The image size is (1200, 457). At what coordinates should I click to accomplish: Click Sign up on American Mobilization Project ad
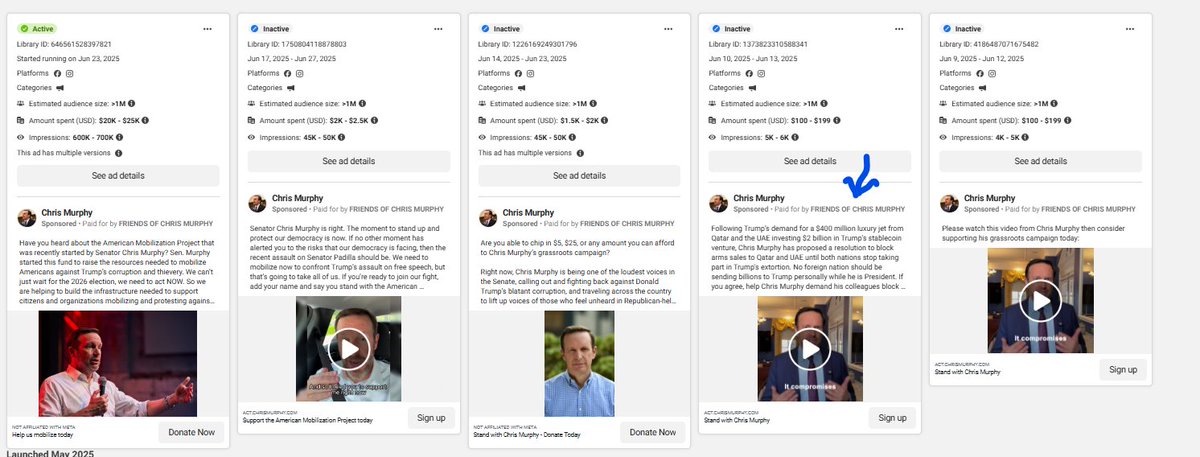click(430, 417)
